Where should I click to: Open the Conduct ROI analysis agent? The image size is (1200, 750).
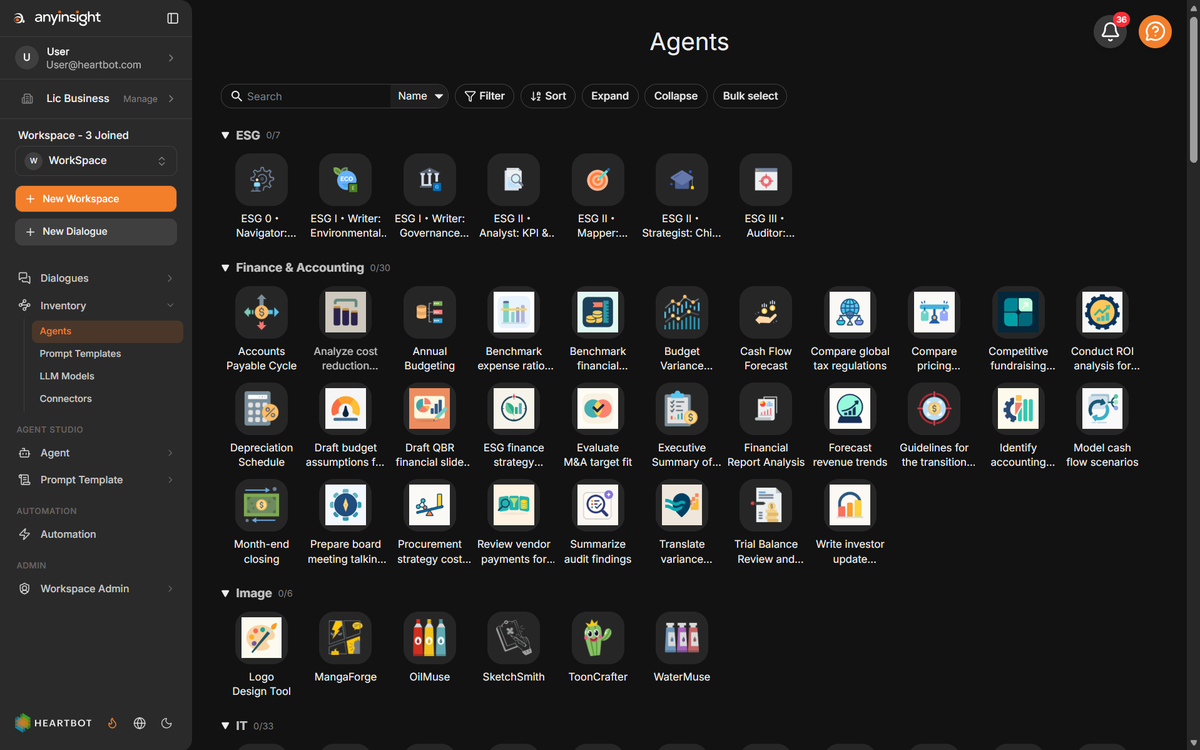click(1102, 313)
